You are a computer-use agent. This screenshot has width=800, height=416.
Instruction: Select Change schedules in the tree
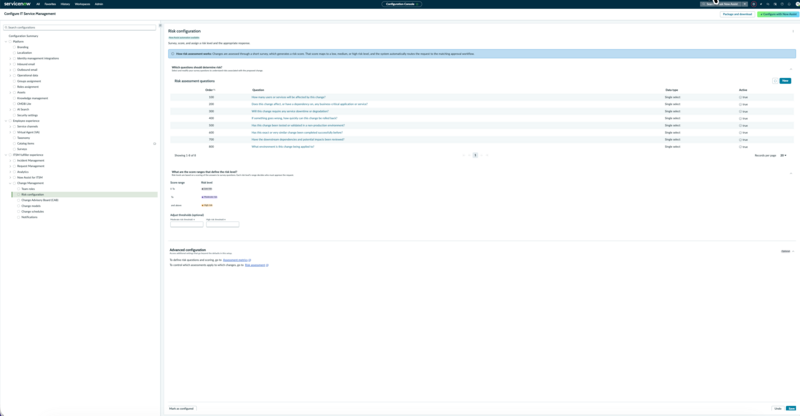pyautogui.click(x=33, y=211)
